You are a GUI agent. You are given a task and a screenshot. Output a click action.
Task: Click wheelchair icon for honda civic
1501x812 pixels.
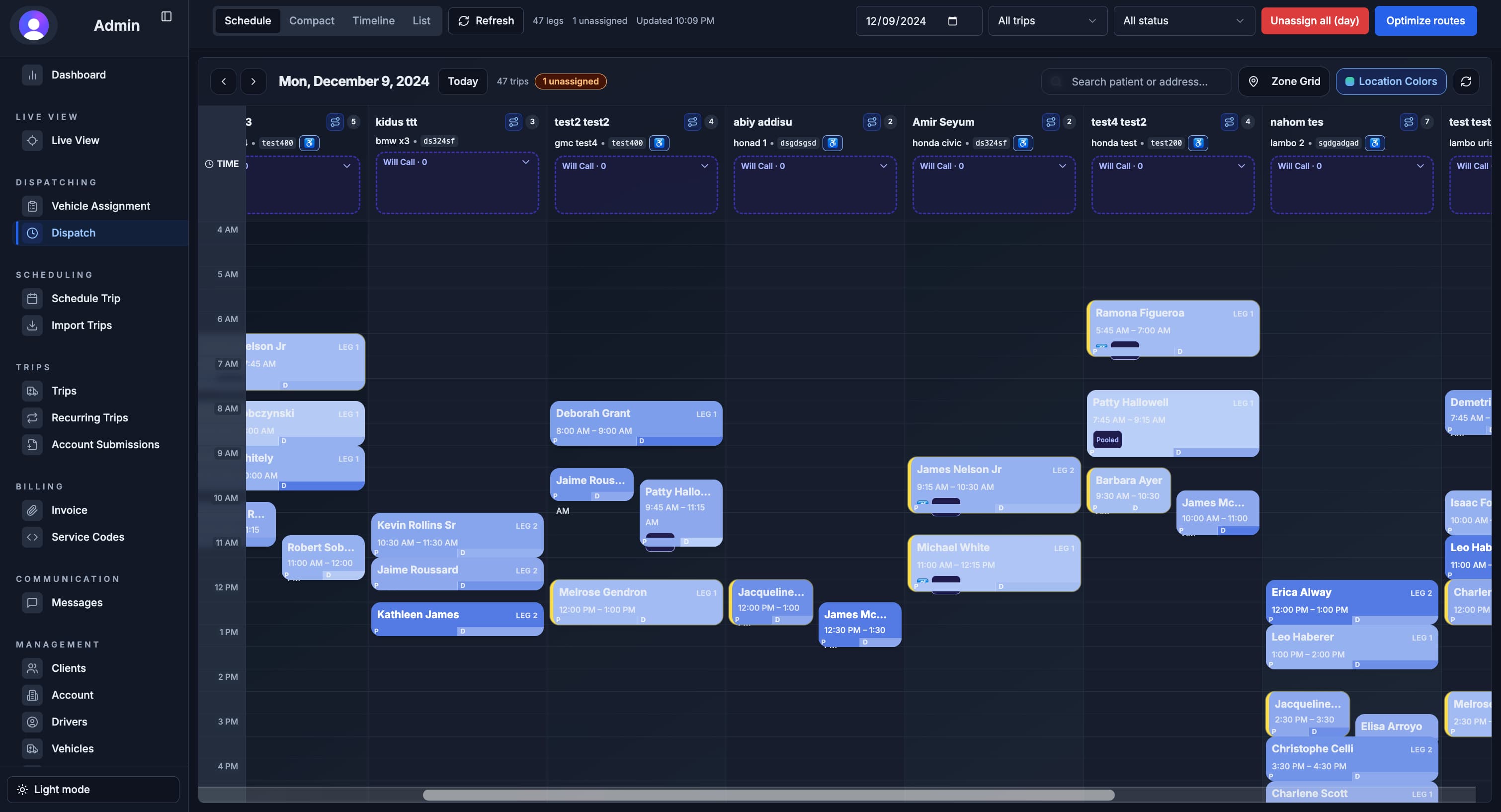click(1022, 143)
